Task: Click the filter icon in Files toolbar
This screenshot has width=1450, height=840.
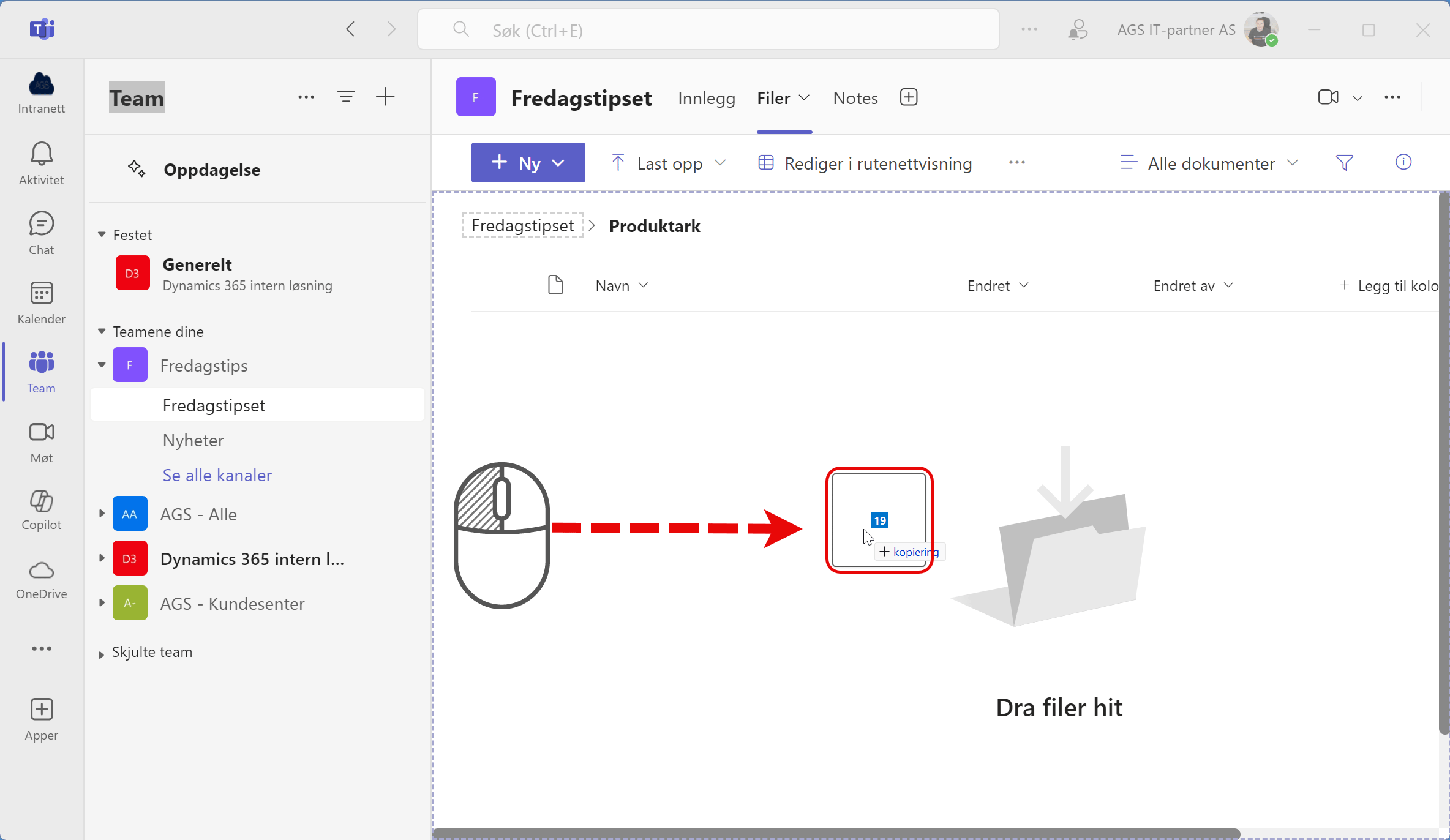Action: (1347, 163)
